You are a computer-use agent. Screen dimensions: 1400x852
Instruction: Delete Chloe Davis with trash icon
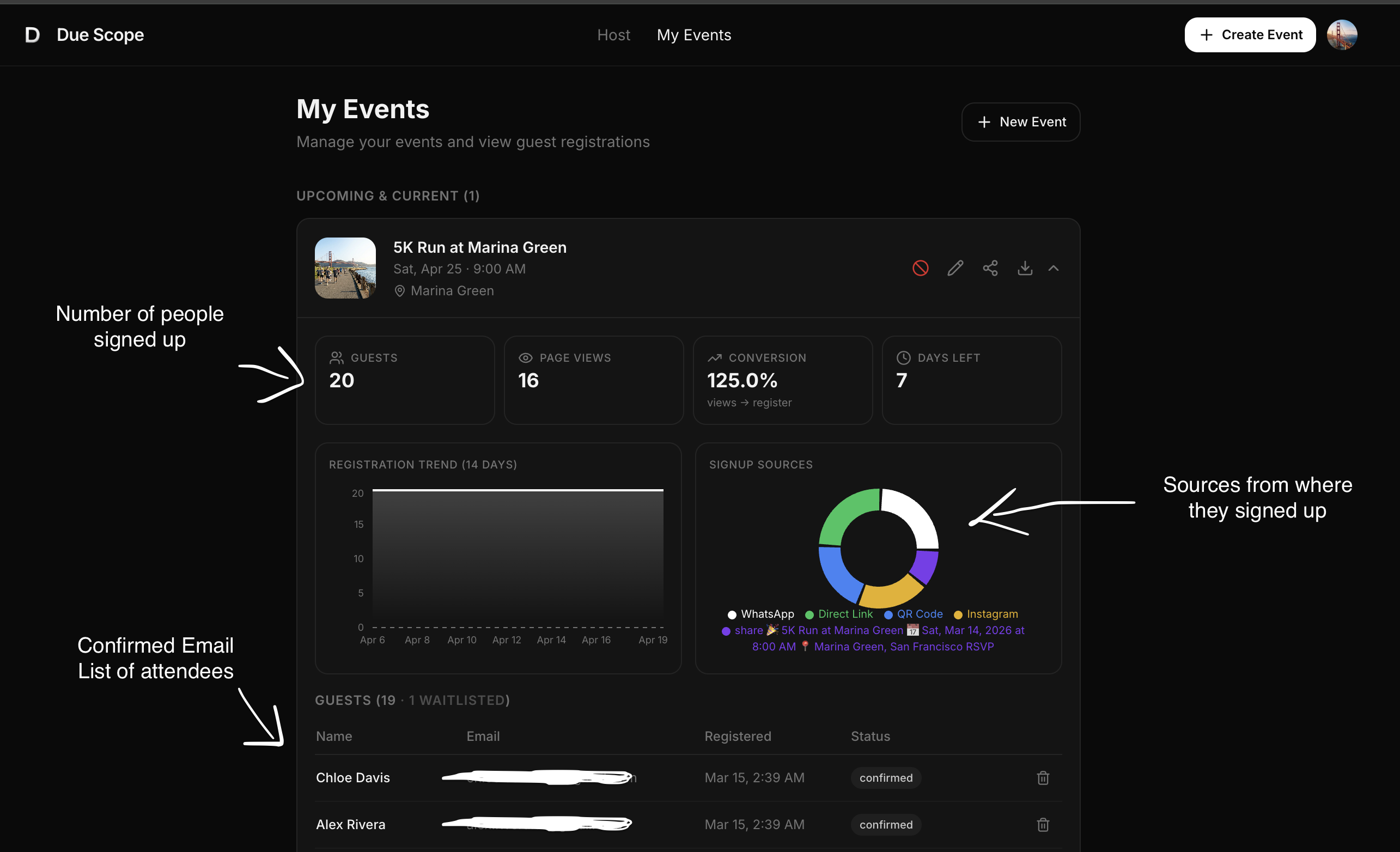tap(1043, 777)
